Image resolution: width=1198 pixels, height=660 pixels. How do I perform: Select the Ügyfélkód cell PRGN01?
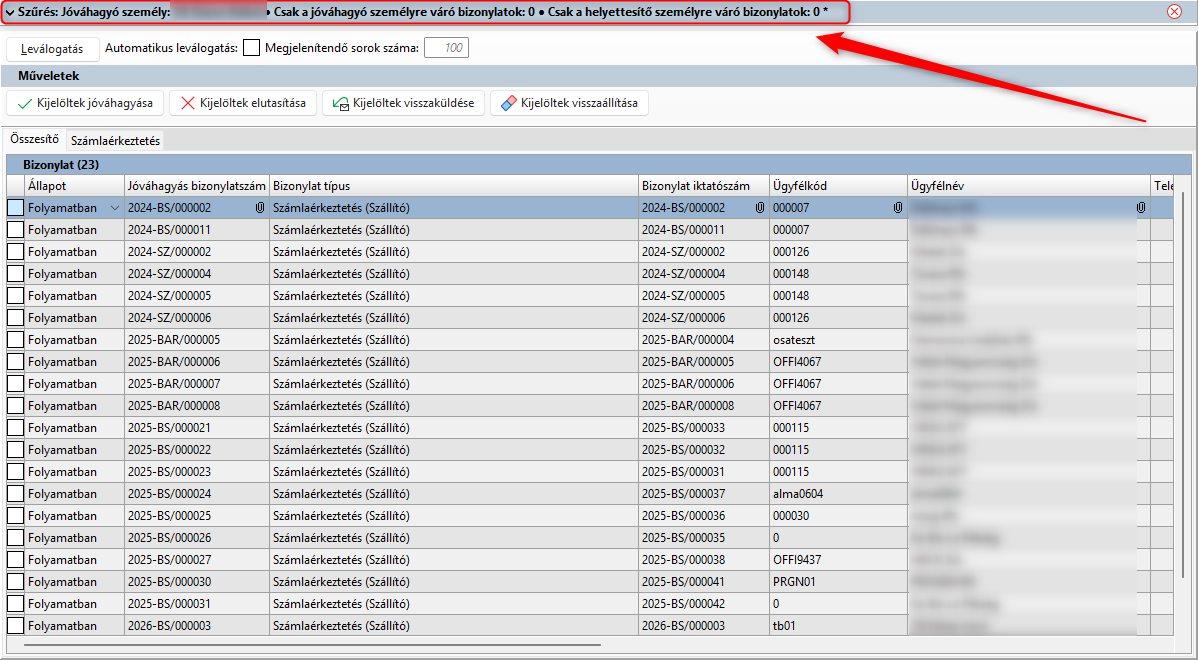[838, 581]
